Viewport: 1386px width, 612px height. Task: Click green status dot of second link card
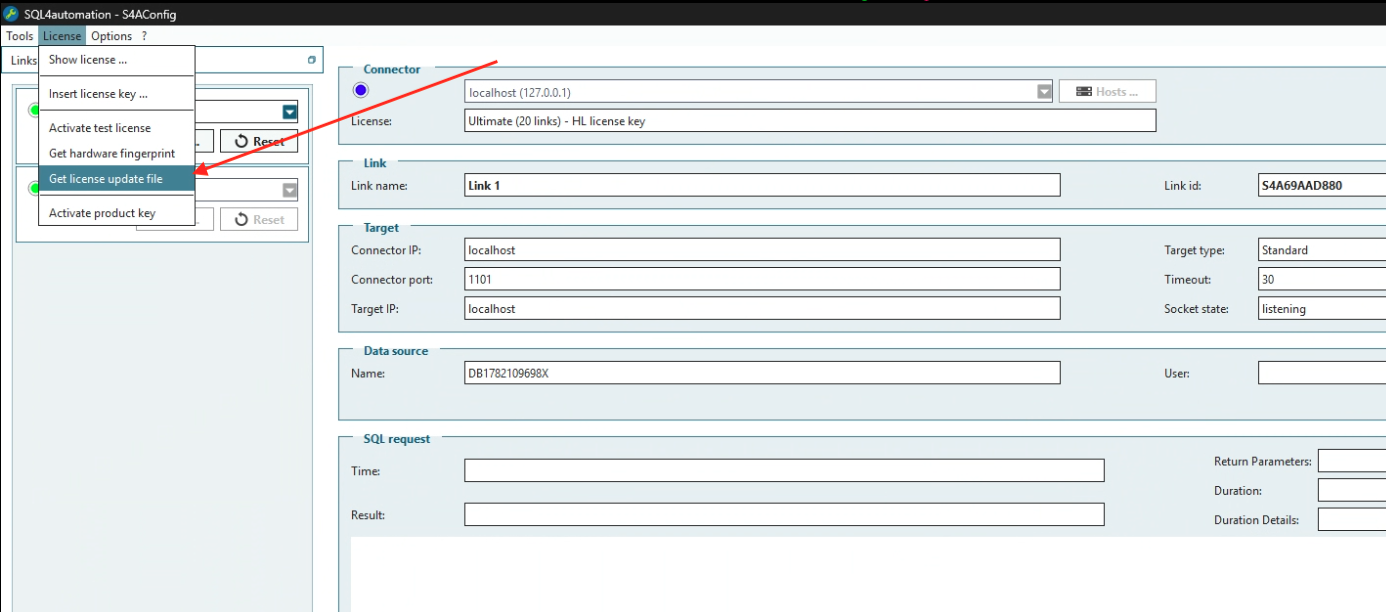(33, 188)
